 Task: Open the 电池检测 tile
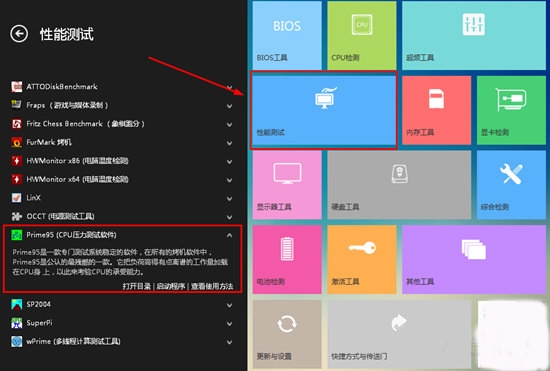[287, 259]
